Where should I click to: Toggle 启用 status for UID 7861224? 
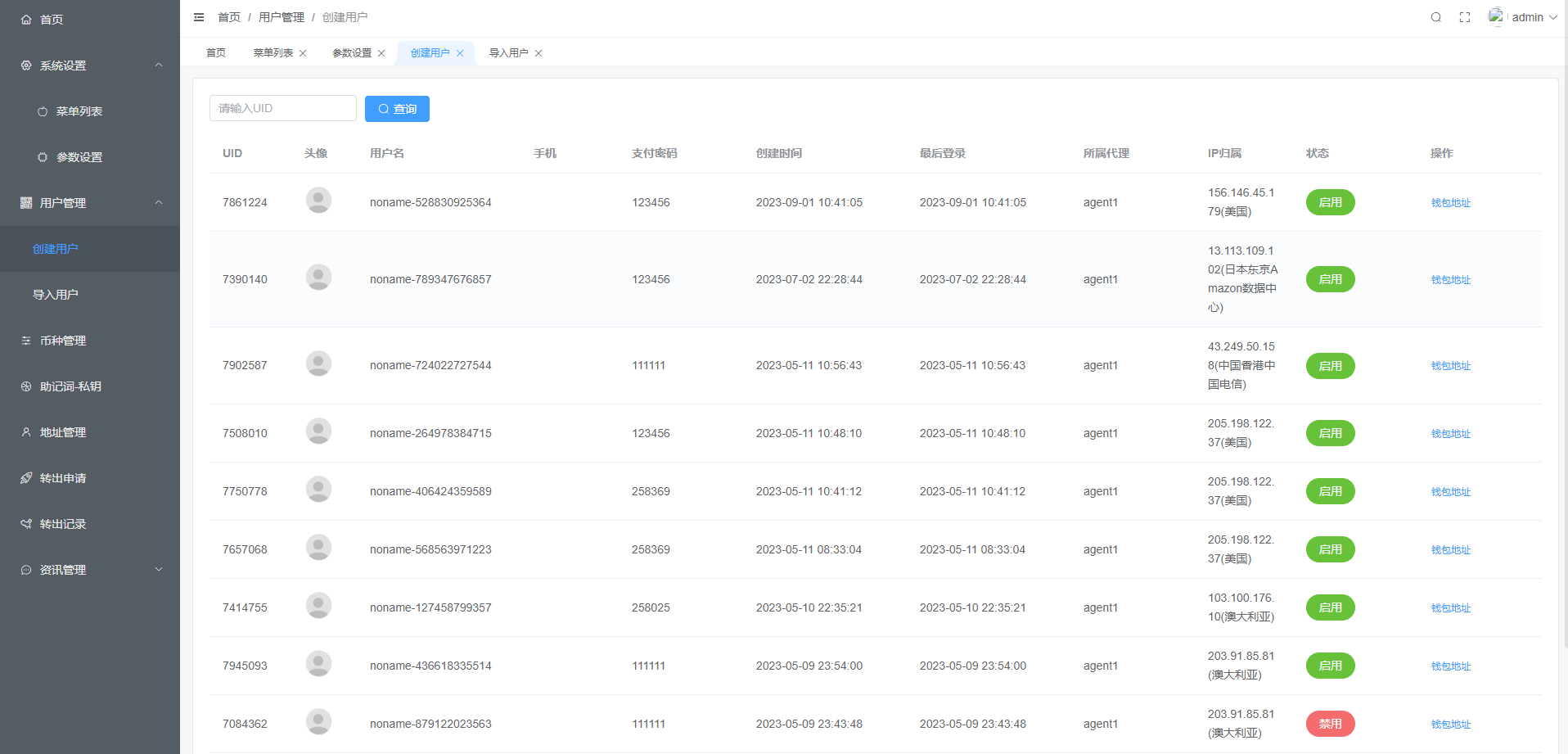click(x=1330, y=202)
